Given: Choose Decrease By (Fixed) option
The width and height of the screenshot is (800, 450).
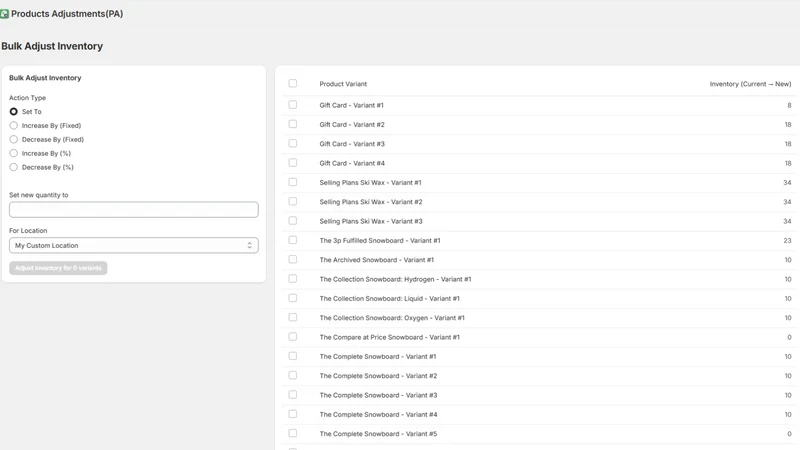Looking at the screenshot, I should click(x=14, y=139).
